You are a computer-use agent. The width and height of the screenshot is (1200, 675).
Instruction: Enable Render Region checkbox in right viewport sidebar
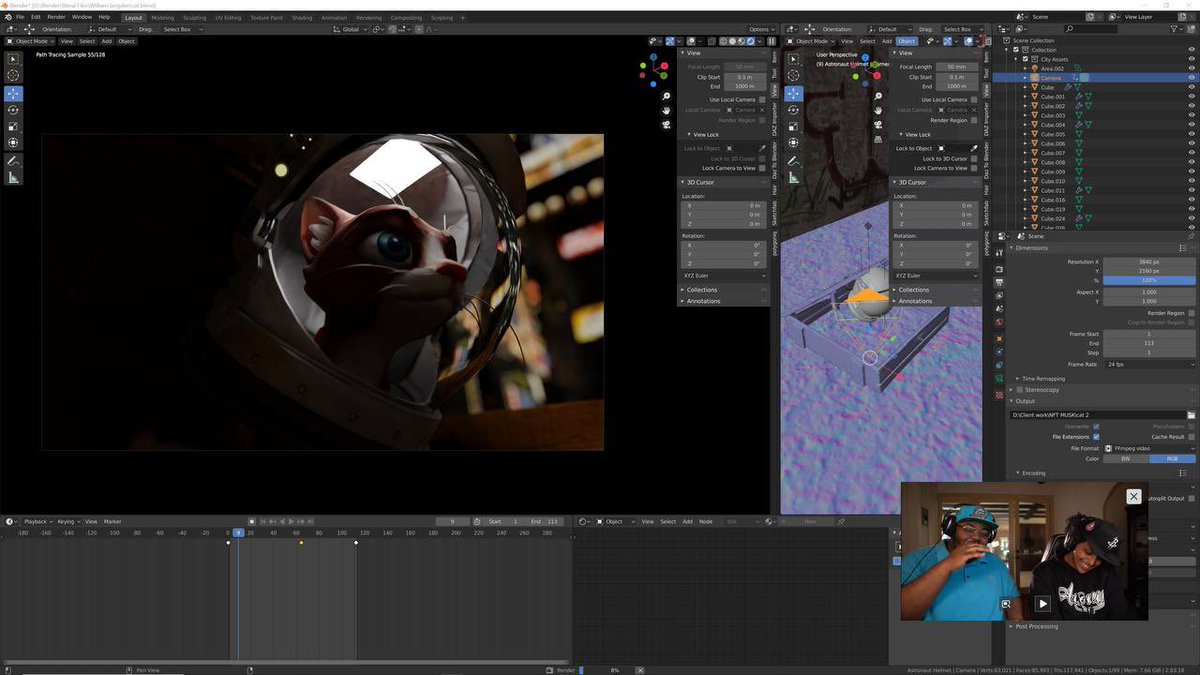pos(974,120)
